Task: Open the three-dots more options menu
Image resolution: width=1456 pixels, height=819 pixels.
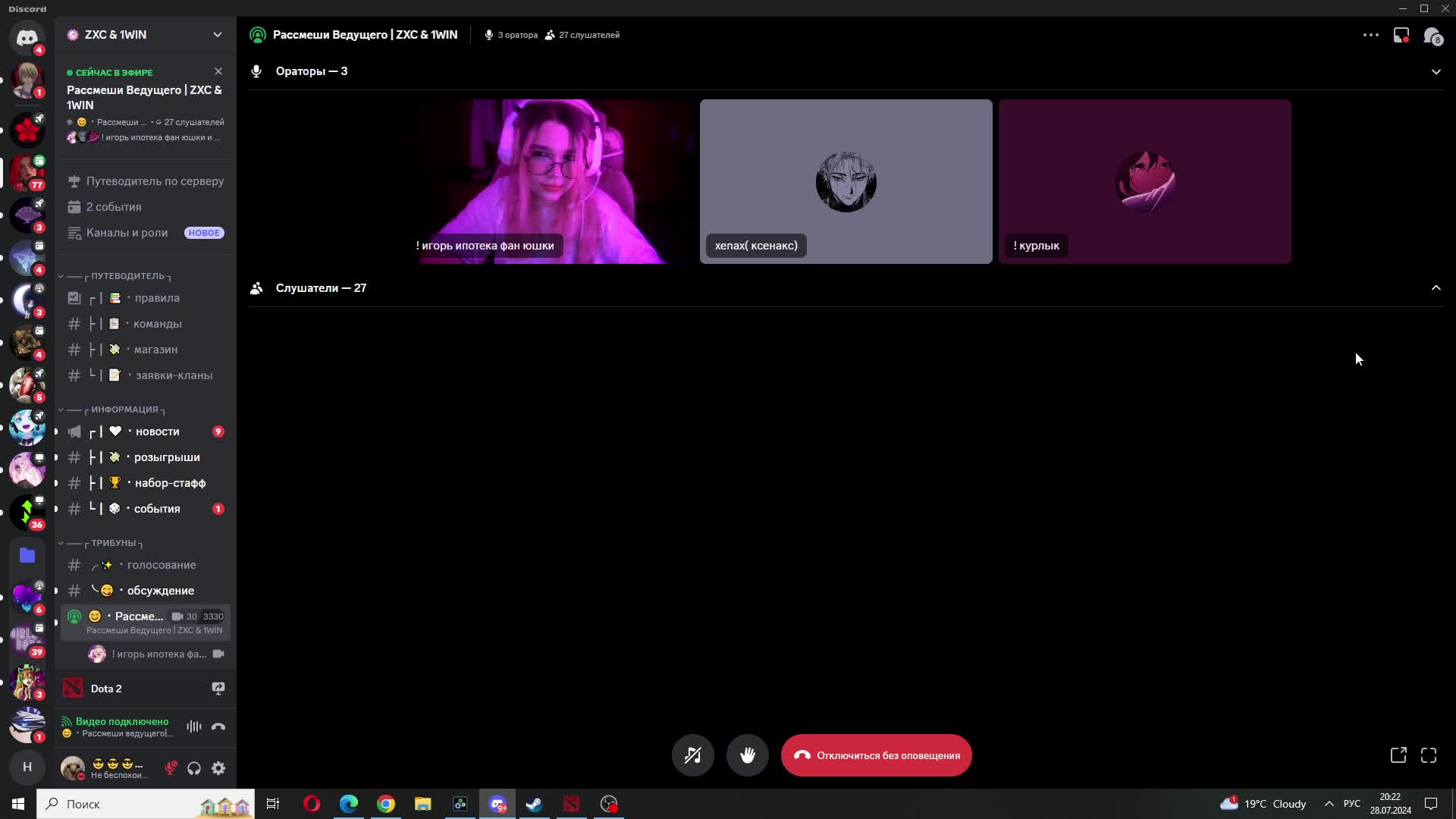Action: pos(1370,35)
